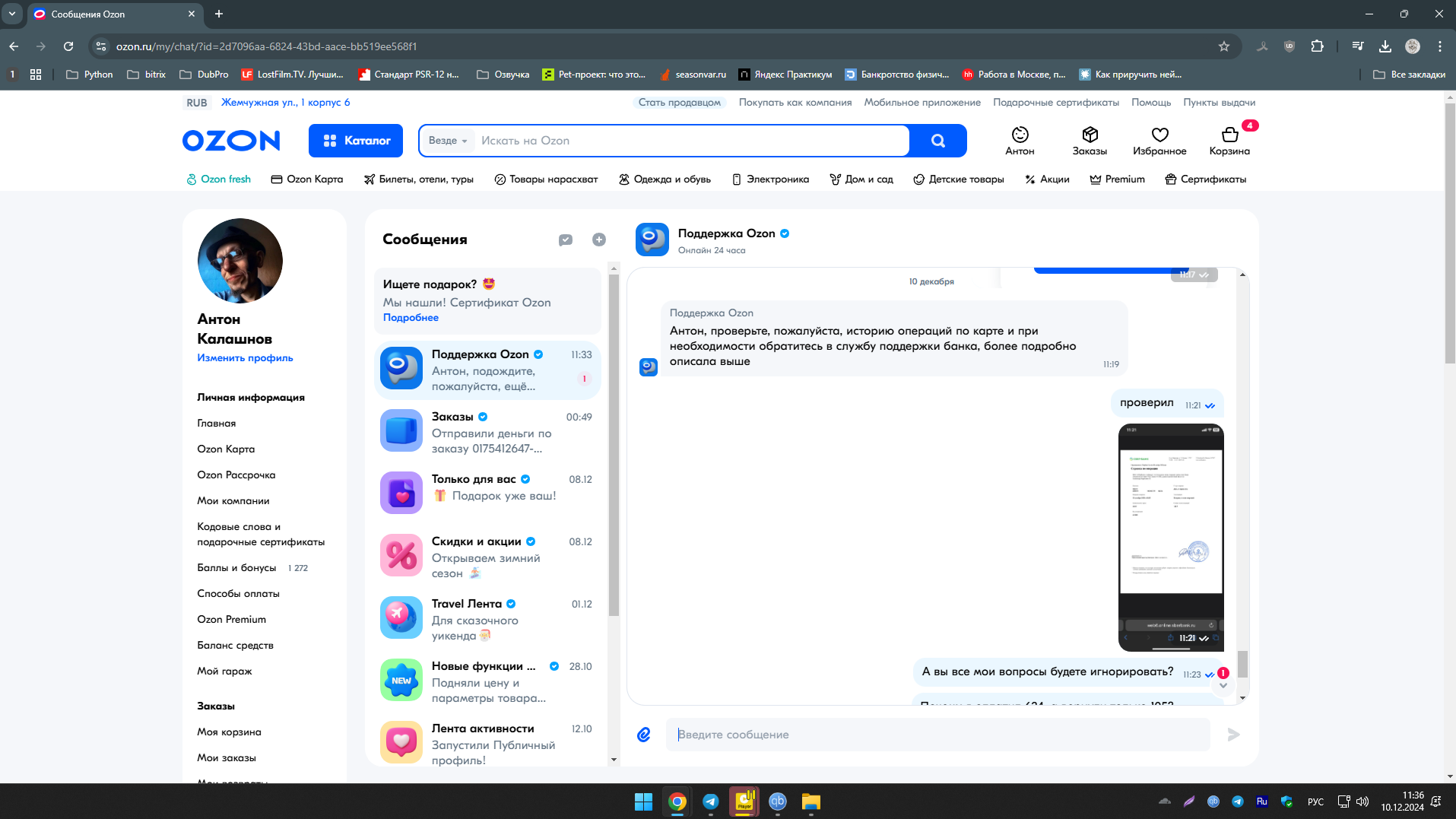The image size is (1456, 819).
Task: Open Заказы chat conversation
Action: (487, 432)
